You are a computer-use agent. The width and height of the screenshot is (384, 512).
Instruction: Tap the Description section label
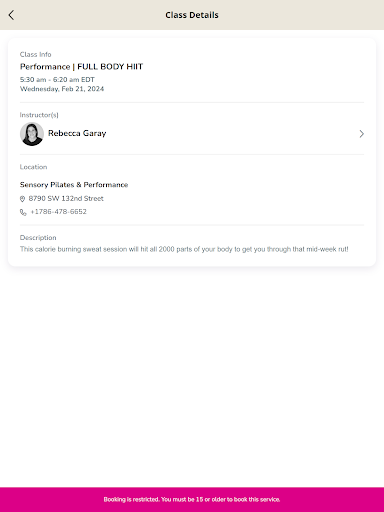(x=38, y=238)
